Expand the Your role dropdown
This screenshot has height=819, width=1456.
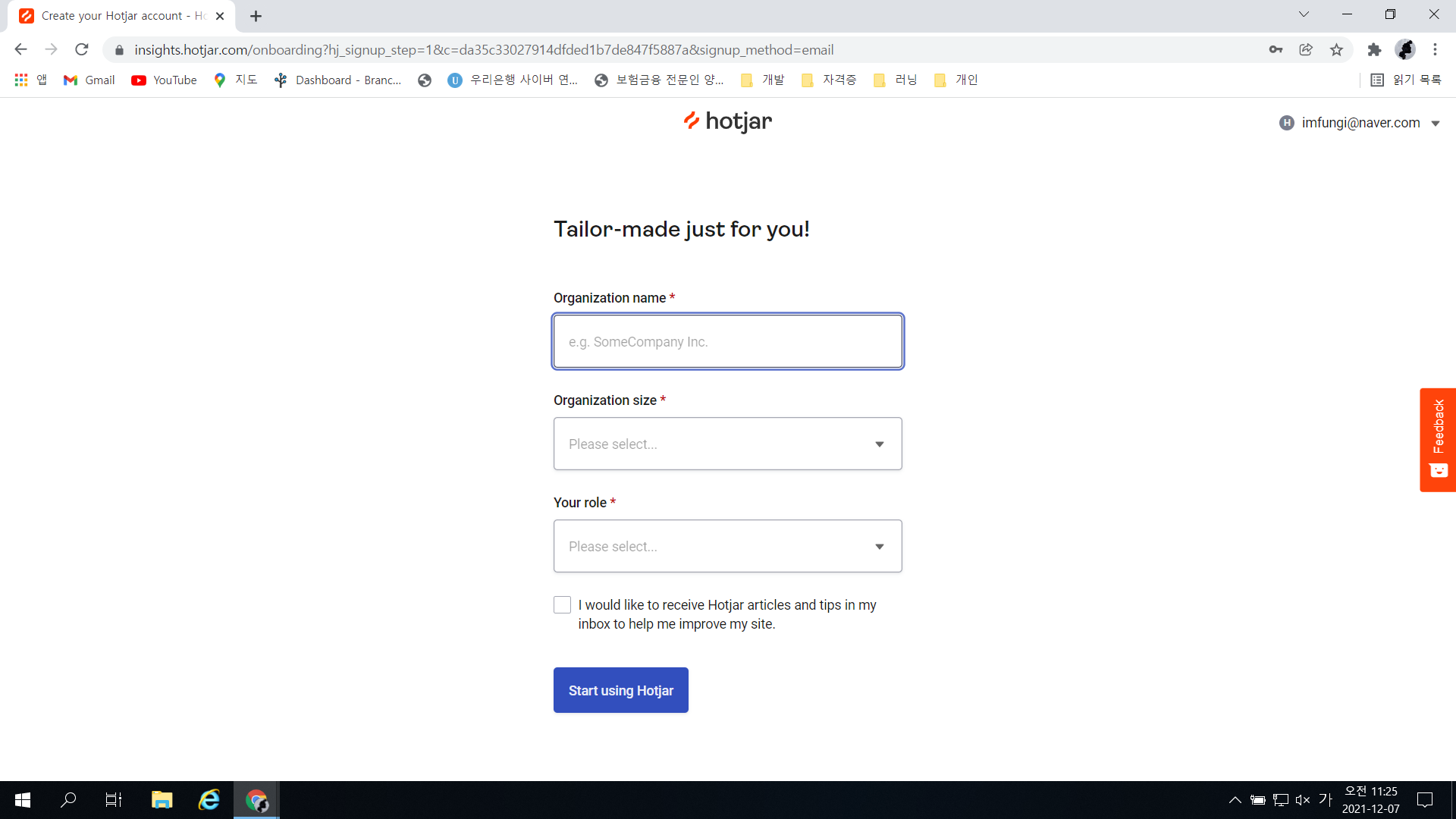(x=727, y=546)
